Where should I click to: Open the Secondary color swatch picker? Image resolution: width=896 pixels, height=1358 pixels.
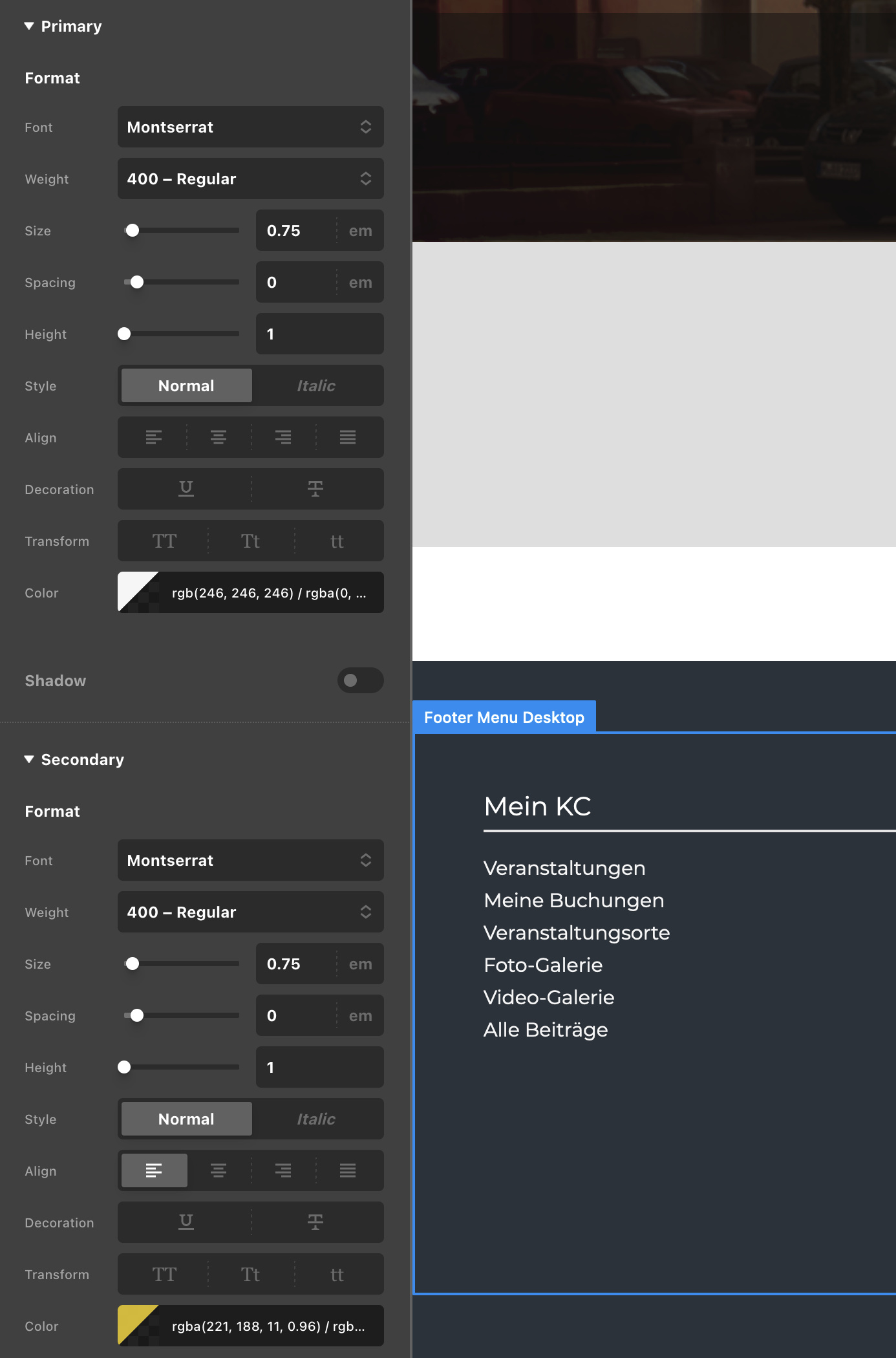138,1326
